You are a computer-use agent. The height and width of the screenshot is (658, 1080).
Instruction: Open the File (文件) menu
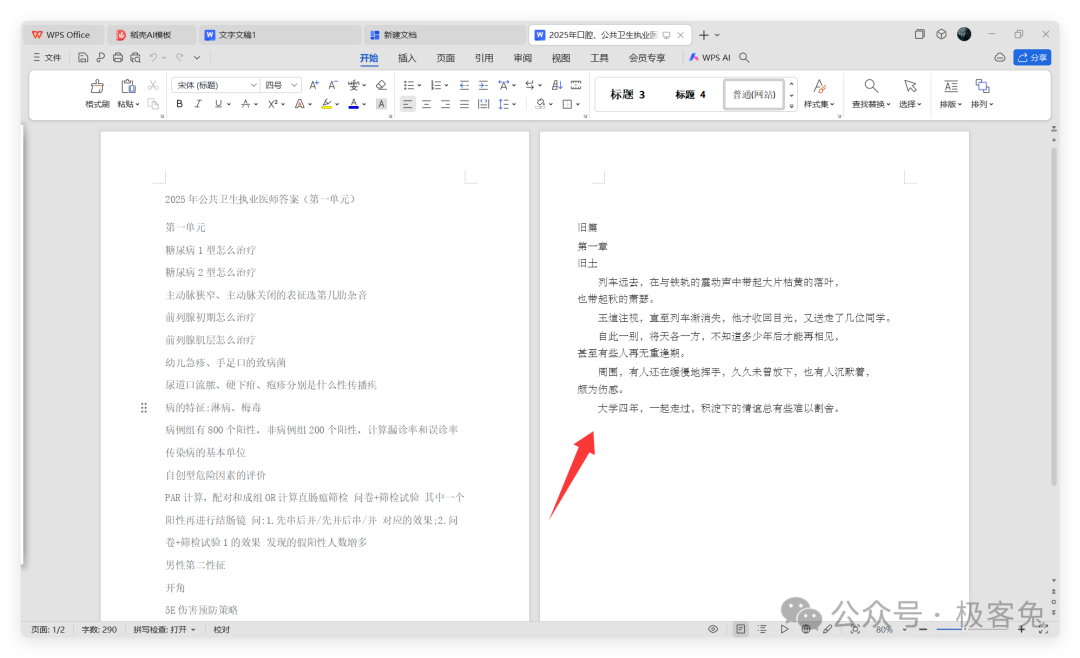coord(47,58)
